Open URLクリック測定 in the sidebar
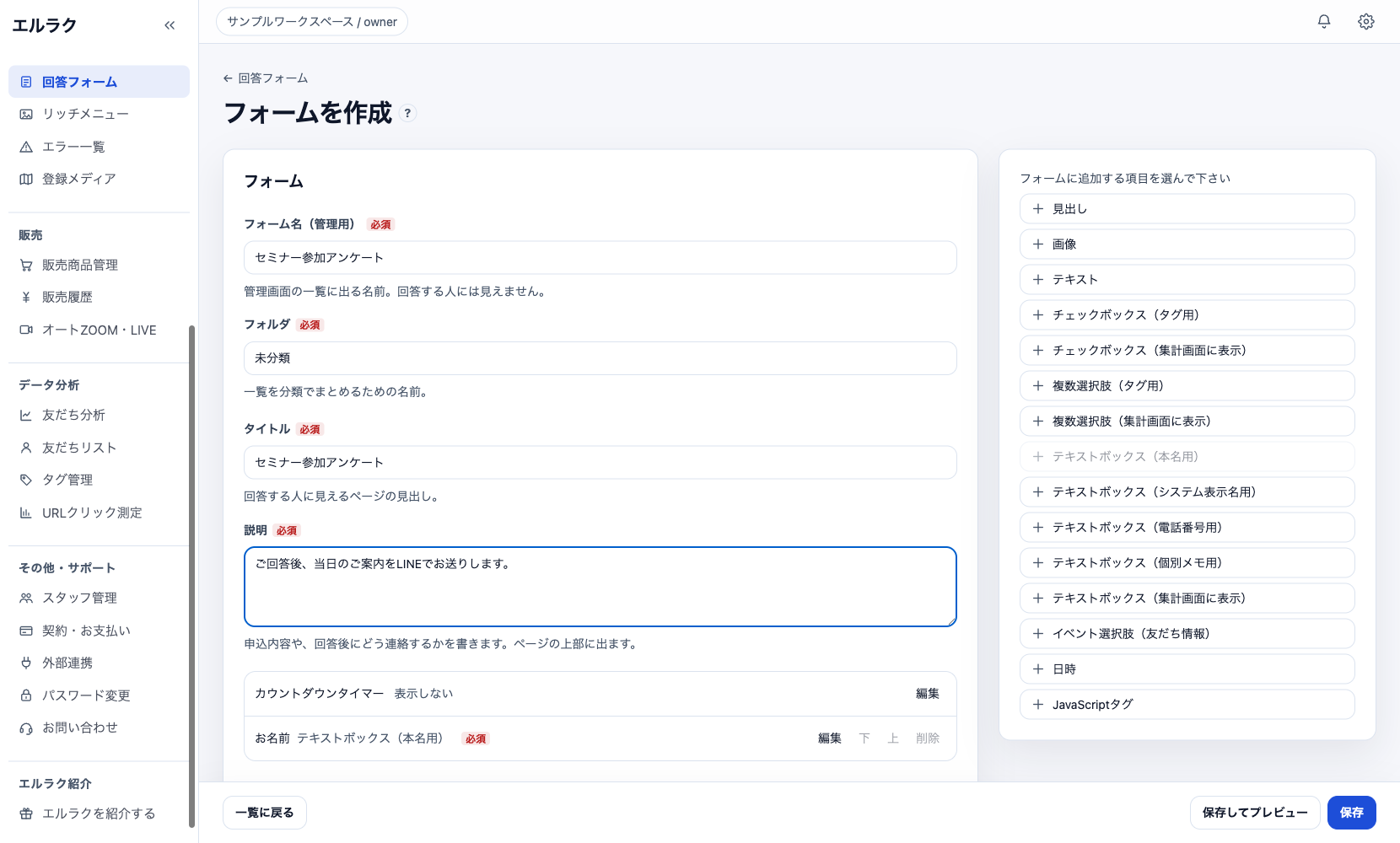The image size is (1400, 843). [x=99, y=513]
